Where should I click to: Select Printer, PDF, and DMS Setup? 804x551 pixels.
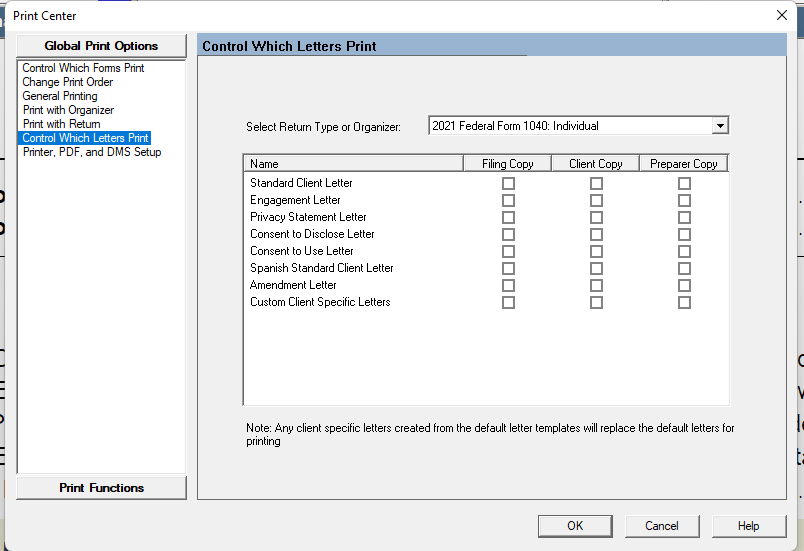92,152
